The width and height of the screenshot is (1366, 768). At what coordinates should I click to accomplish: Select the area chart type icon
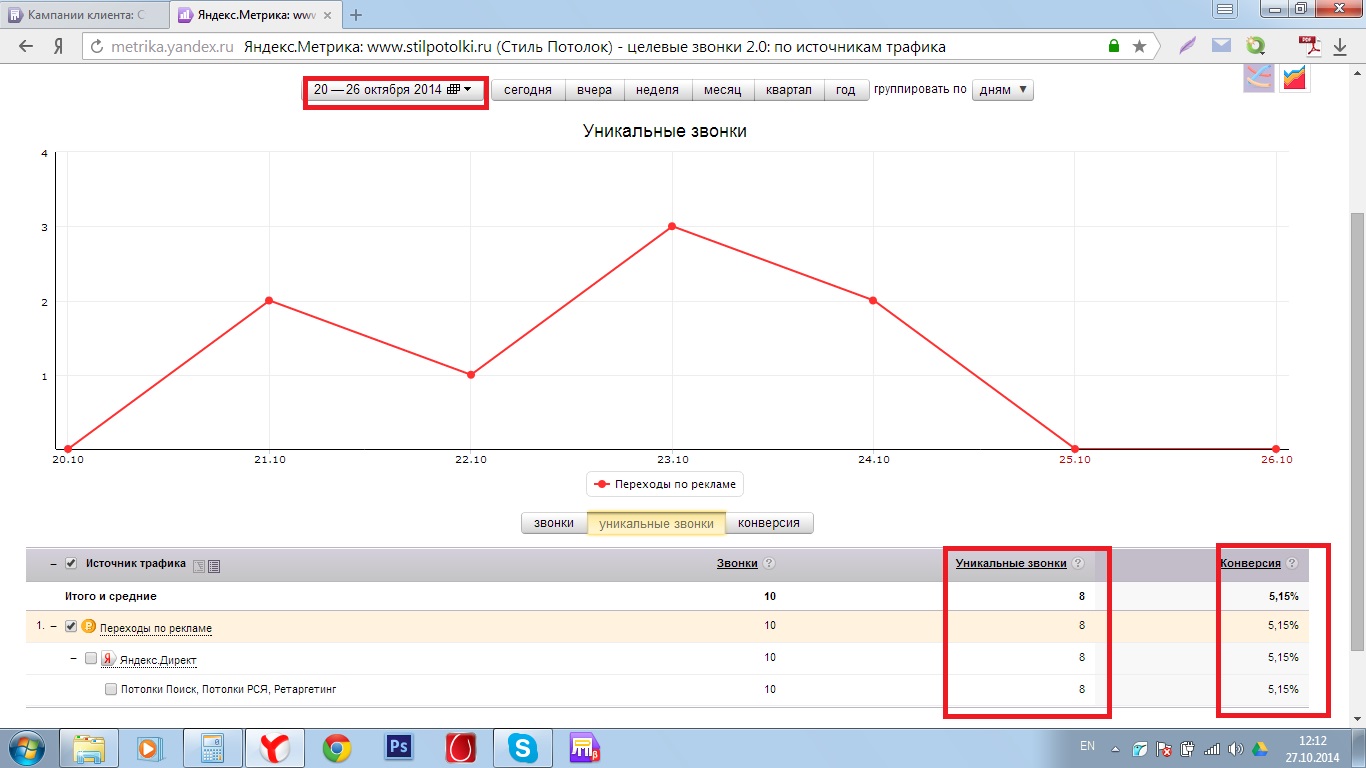1295,78
